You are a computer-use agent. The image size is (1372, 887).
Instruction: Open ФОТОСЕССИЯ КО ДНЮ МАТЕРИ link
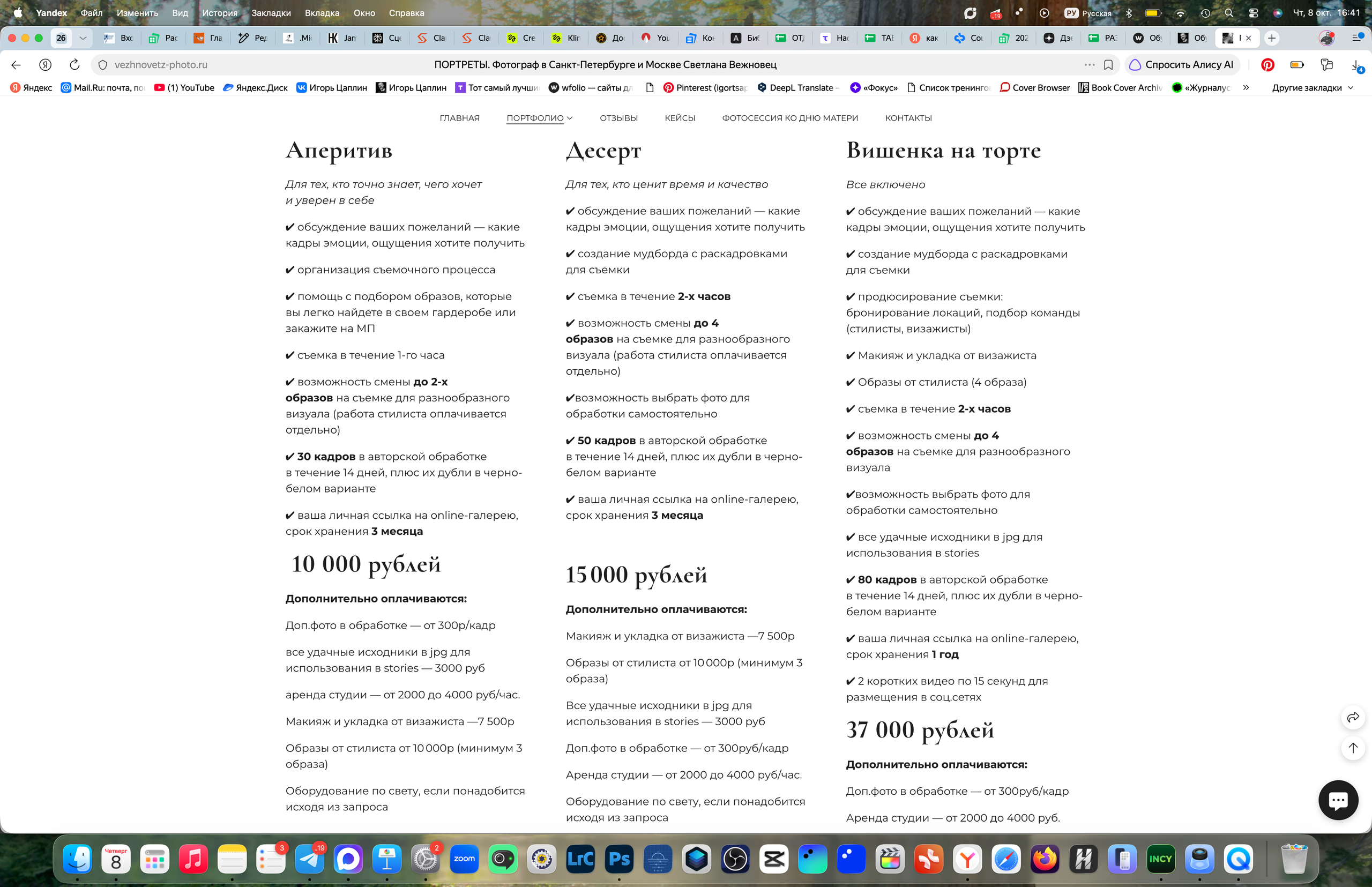789,118
